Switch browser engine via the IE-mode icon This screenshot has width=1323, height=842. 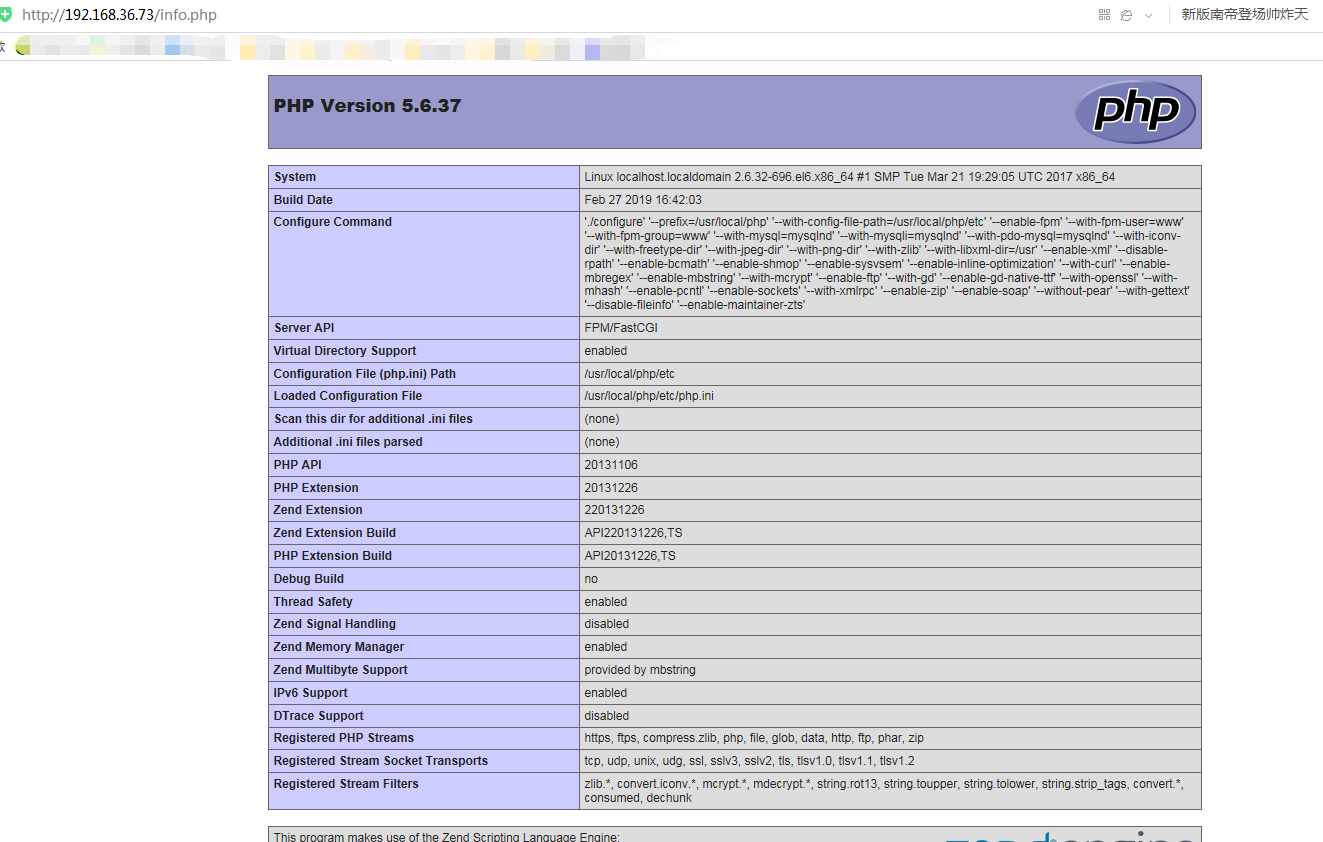[x=1127, y=15]
